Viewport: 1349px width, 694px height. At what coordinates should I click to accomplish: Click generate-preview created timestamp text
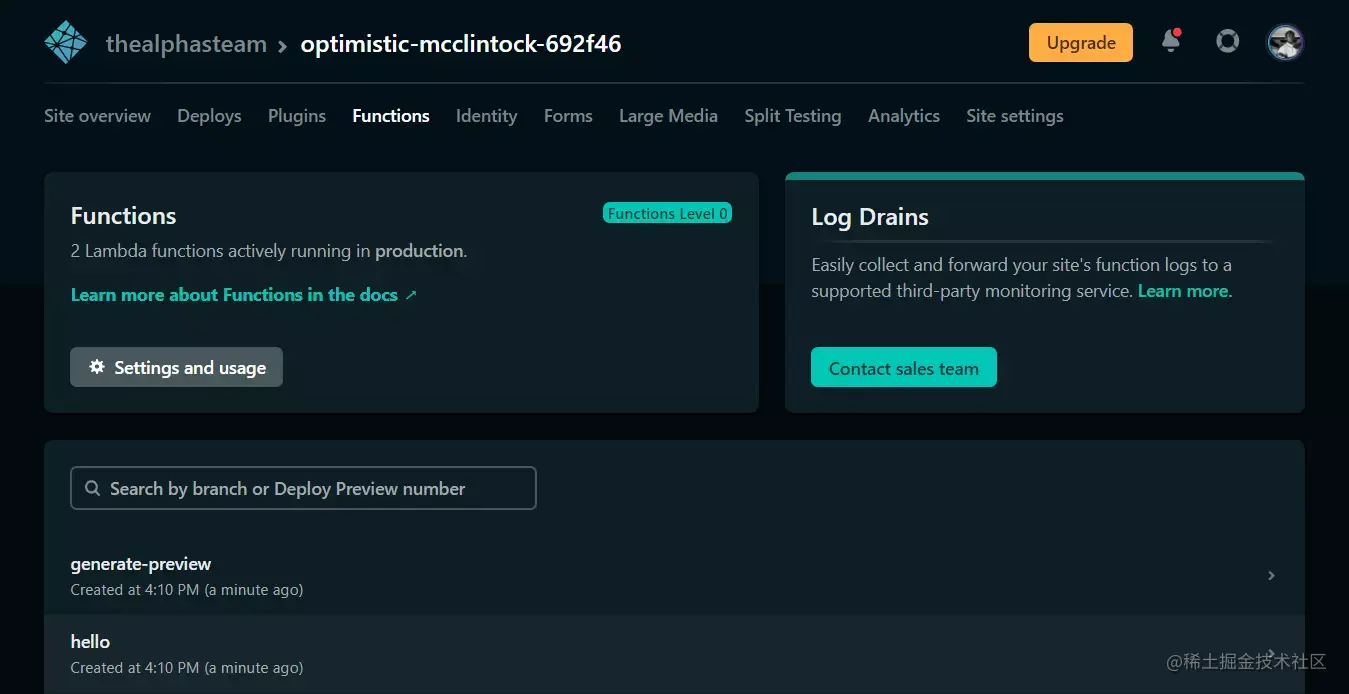[x=187, y=590]
